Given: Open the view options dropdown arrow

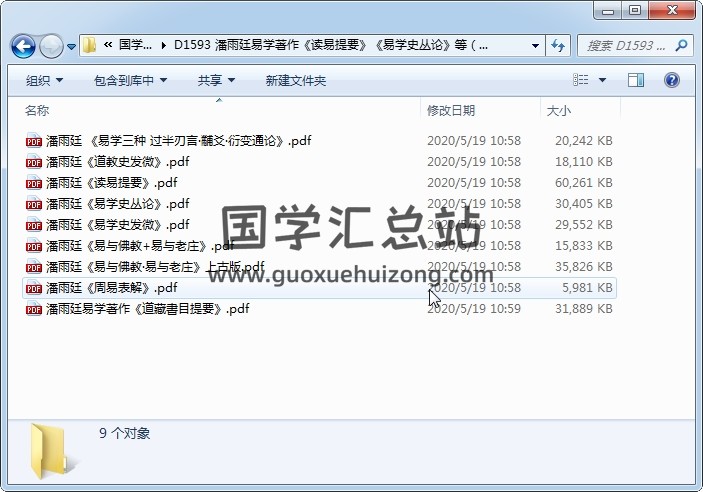Looking at the screenshot, I should 602,80.
